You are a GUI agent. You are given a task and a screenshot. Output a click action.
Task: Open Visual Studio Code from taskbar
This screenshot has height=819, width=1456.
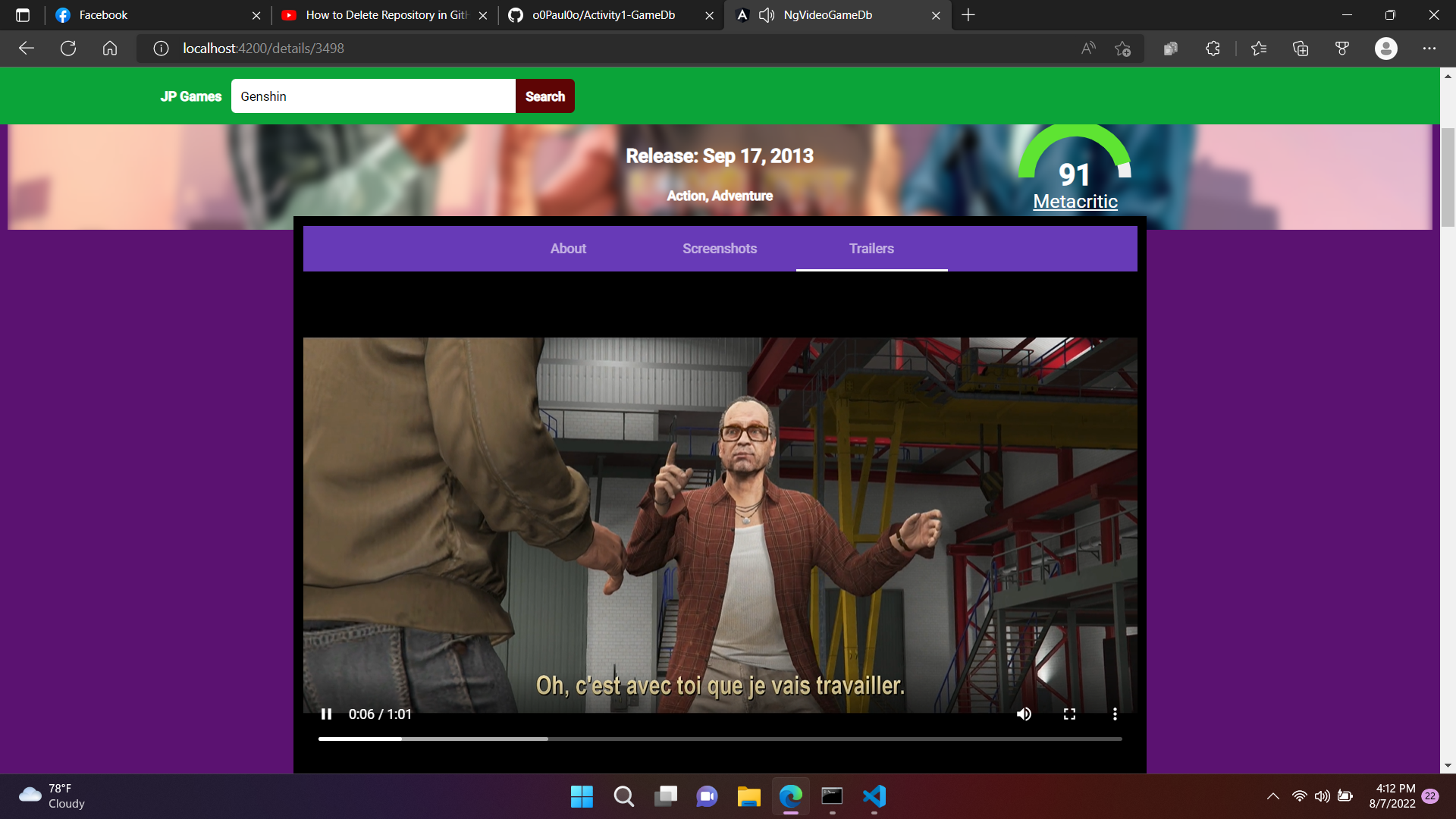tap(874, 796)
